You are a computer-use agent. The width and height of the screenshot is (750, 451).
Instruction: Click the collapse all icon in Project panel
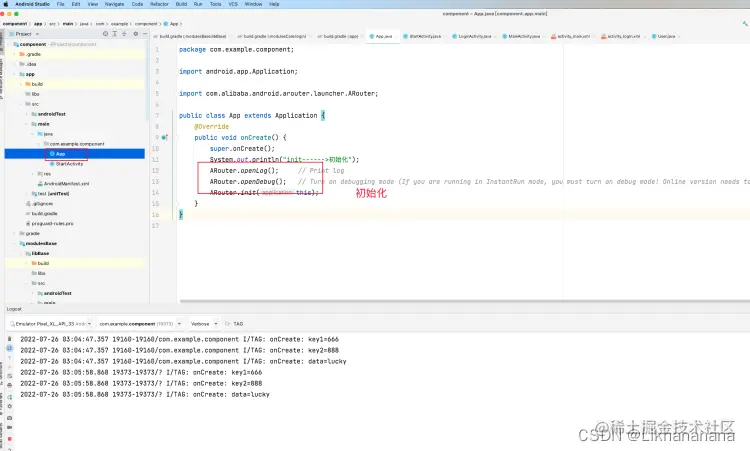pos(124,34)
